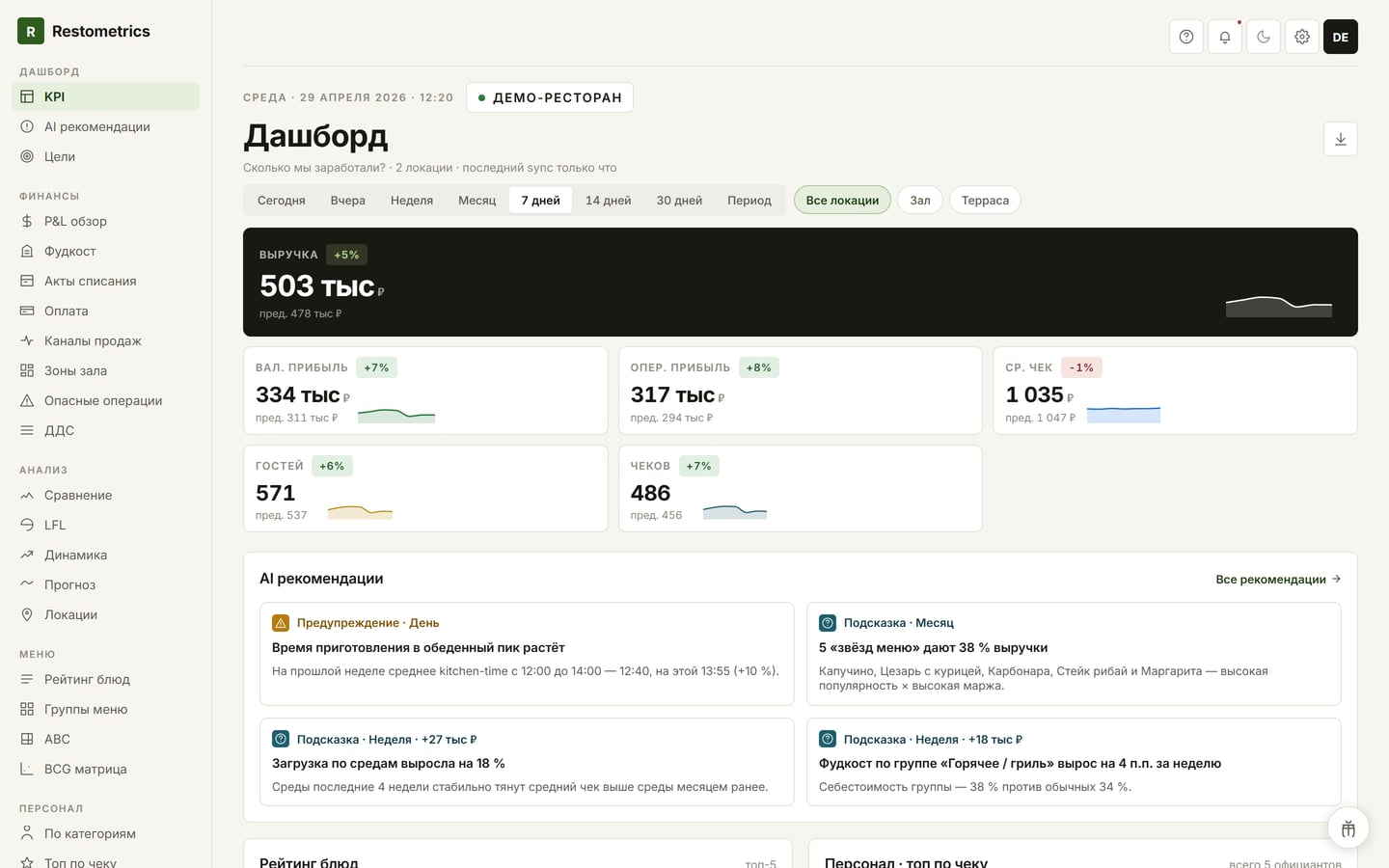1389x868 pixels.
Task: Click the P&L обзор dollar icon
Action: [x=27, y=221]
